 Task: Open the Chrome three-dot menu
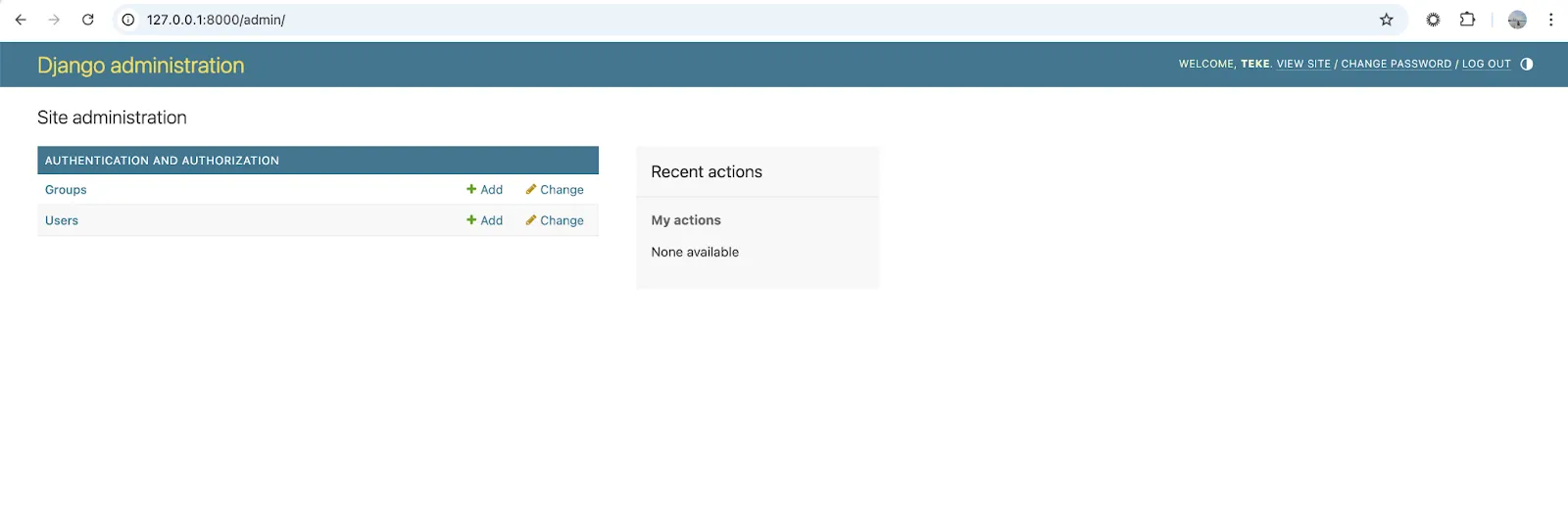(x=1550, y=20)
